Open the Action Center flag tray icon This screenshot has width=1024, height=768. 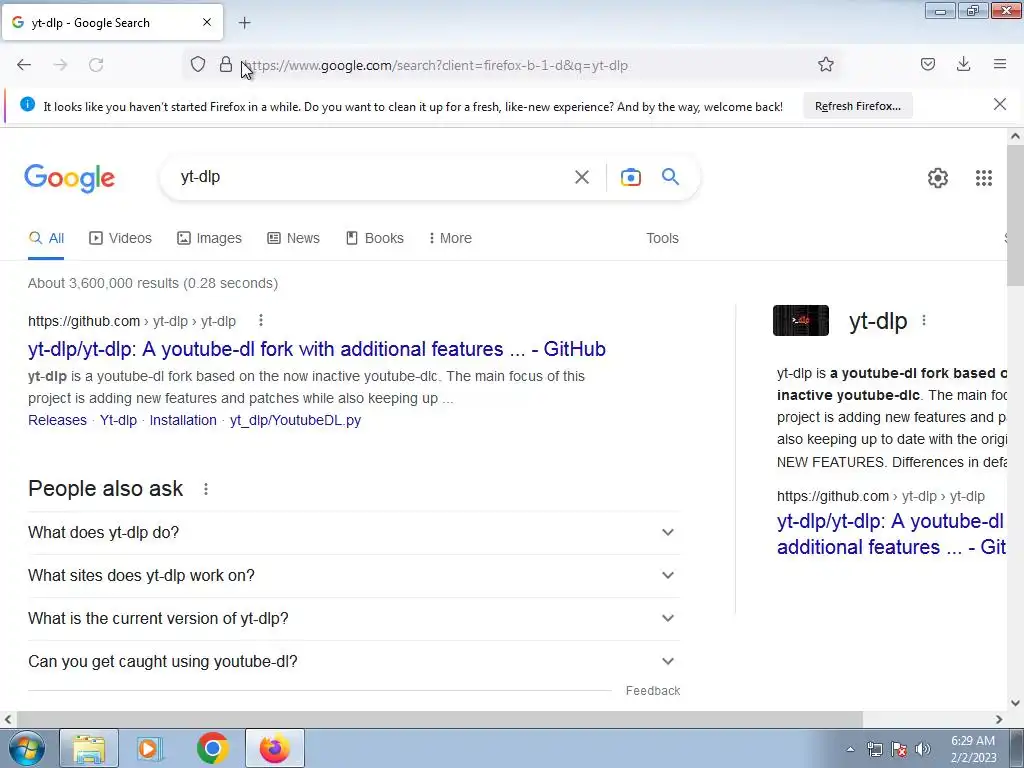899,749
